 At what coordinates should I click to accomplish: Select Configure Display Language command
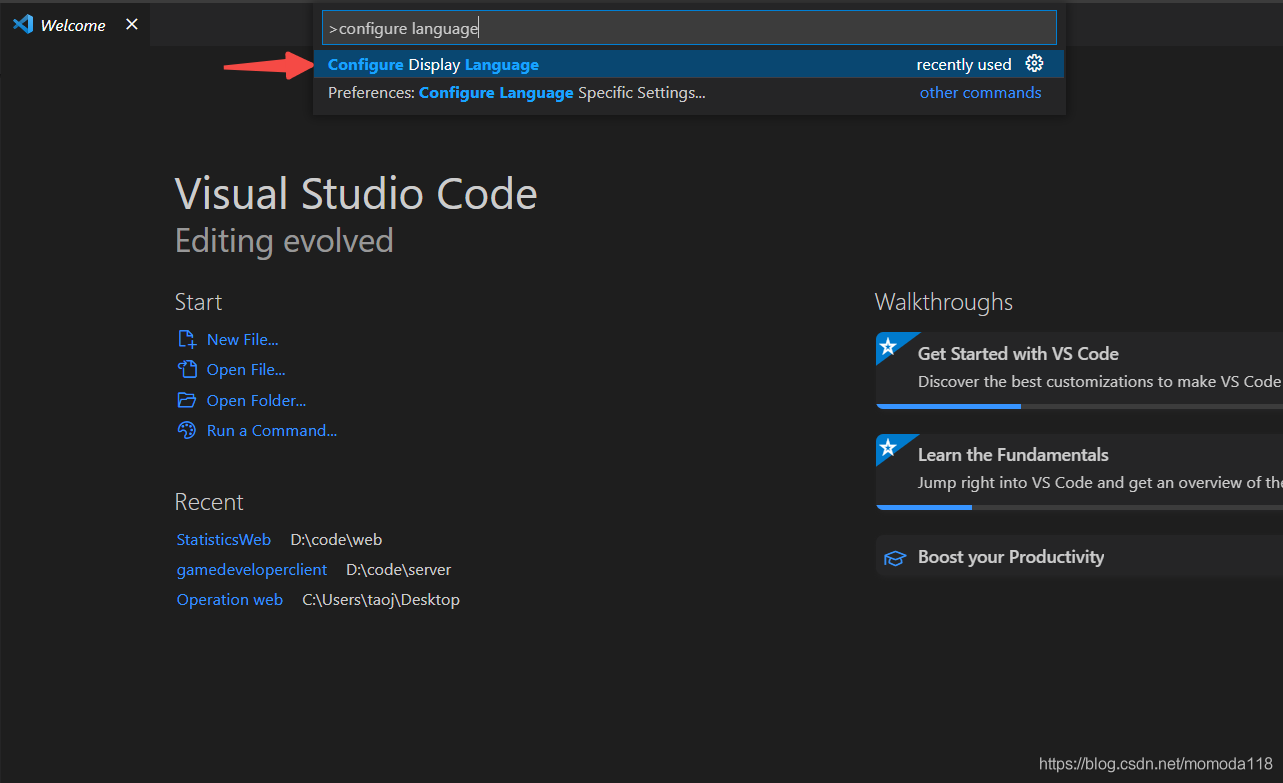tap(689, 64)
